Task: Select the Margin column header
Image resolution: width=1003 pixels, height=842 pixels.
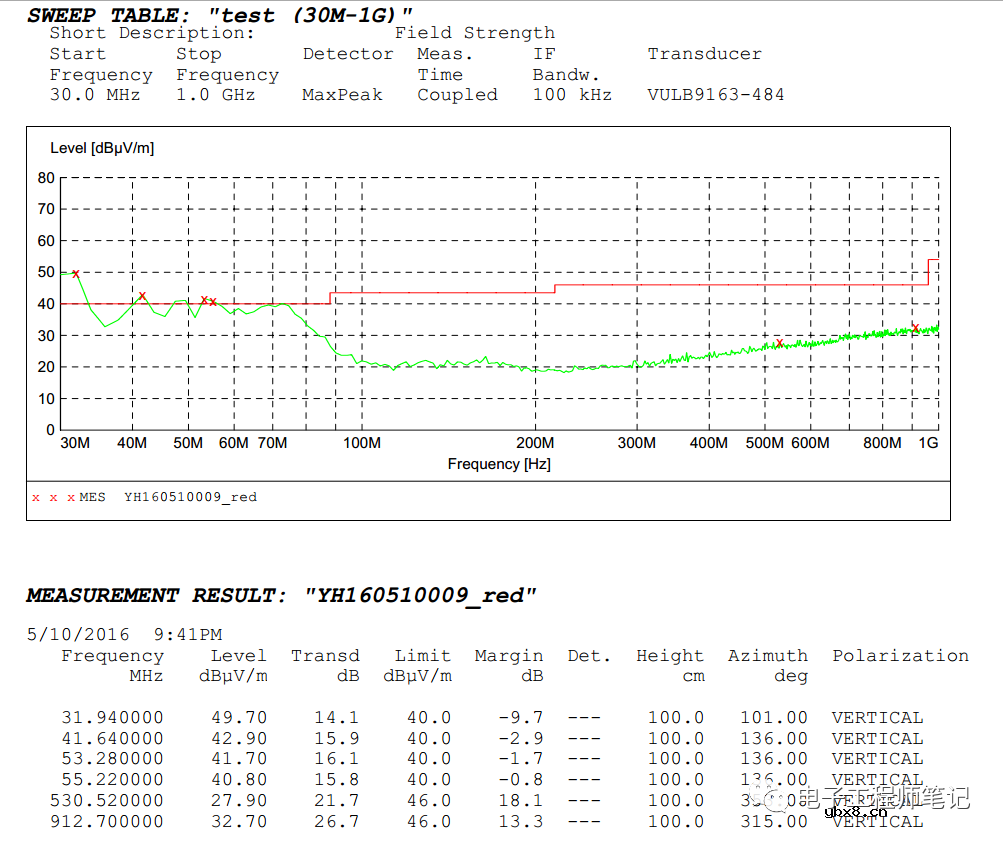Action: 508,656
